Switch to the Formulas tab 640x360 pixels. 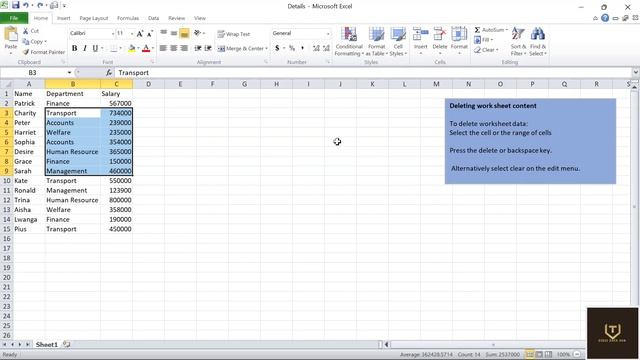(x=128, y=18)
